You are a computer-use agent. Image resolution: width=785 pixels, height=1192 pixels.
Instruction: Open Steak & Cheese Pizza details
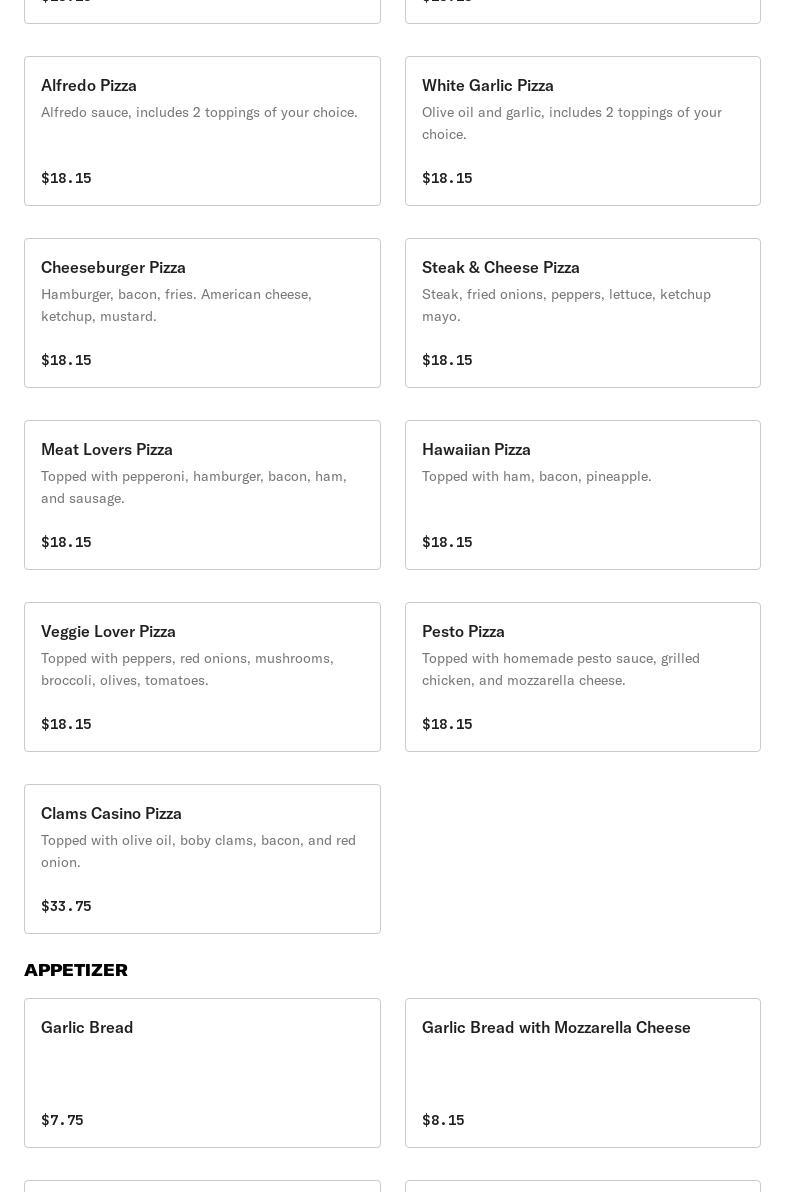(x=582, y=313)
